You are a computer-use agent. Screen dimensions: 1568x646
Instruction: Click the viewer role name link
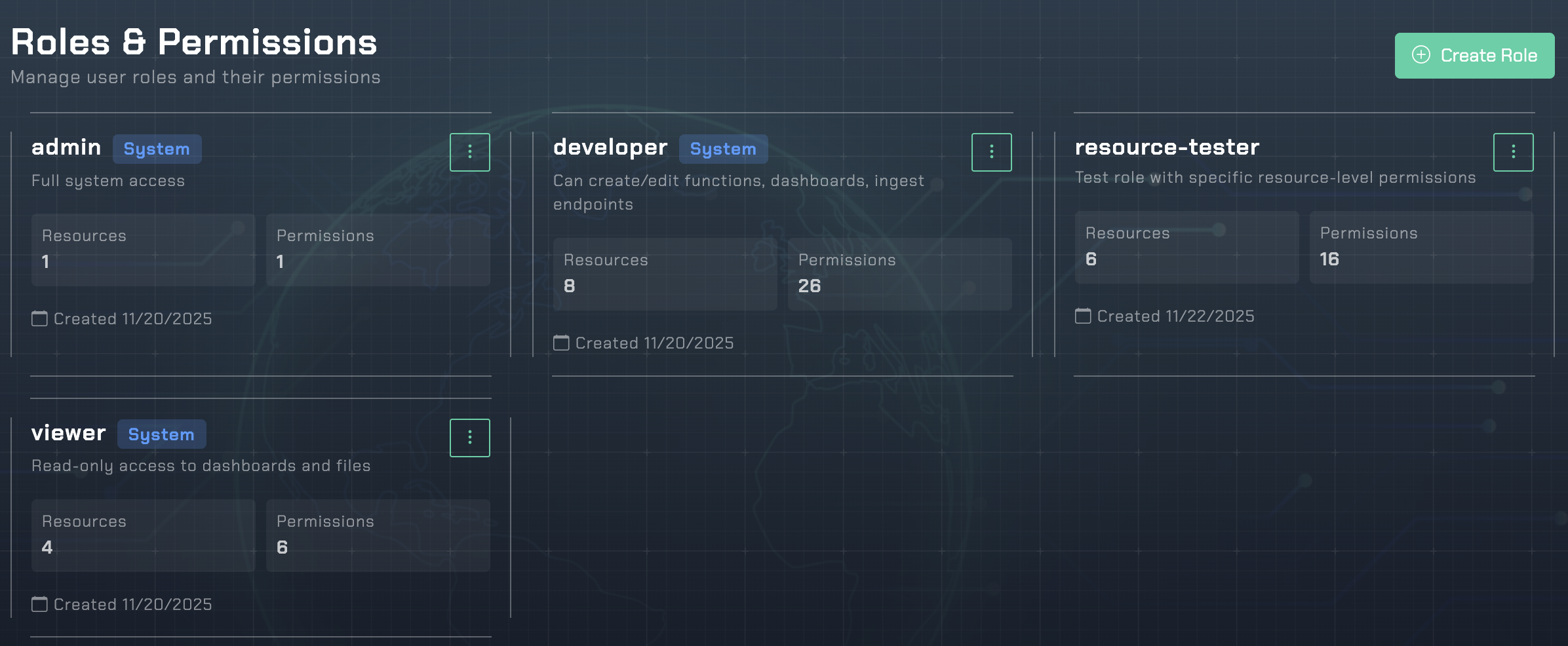tap(68, 432)
